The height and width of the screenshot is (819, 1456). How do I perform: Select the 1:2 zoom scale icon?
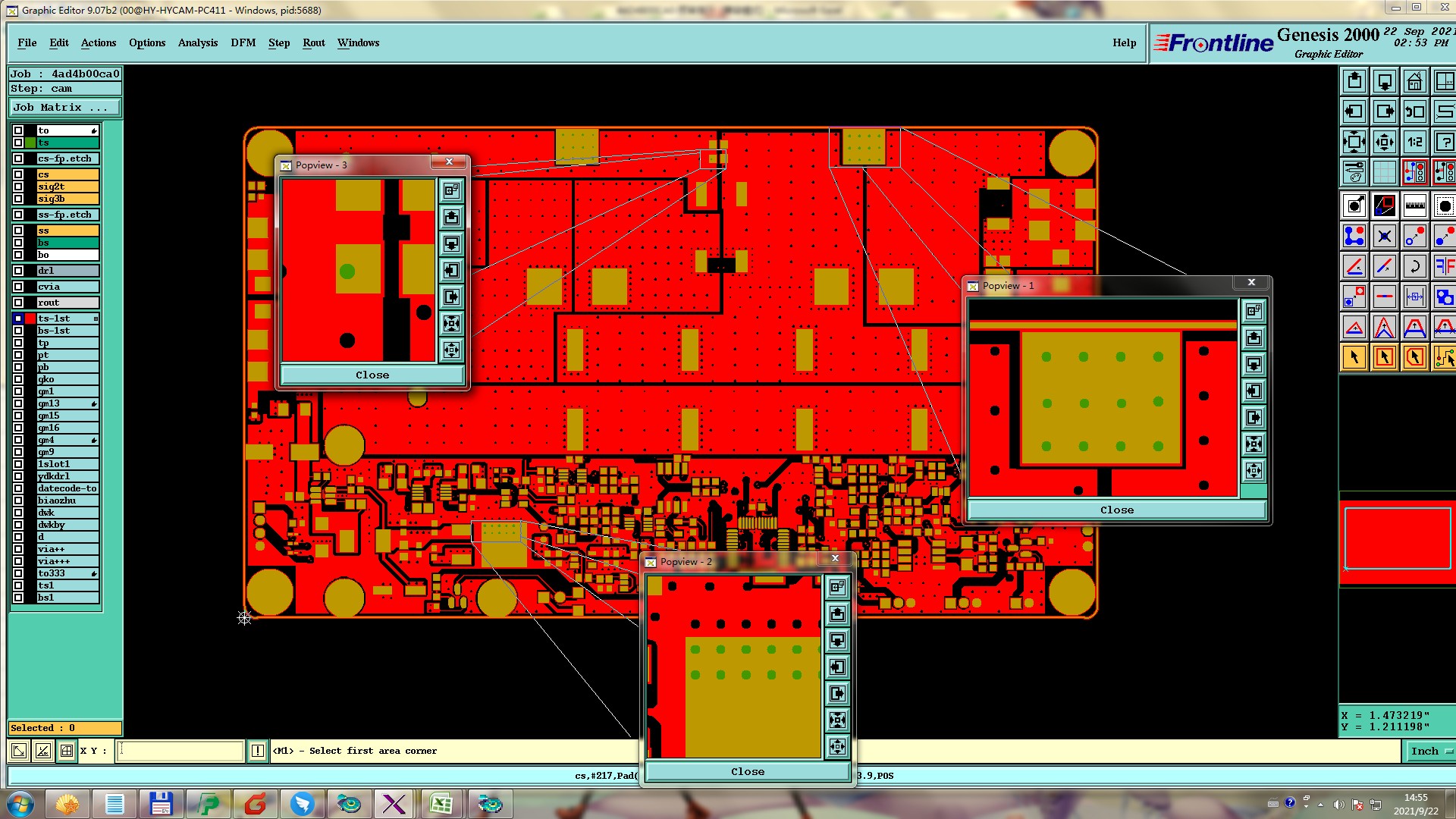coord(1414,142)
